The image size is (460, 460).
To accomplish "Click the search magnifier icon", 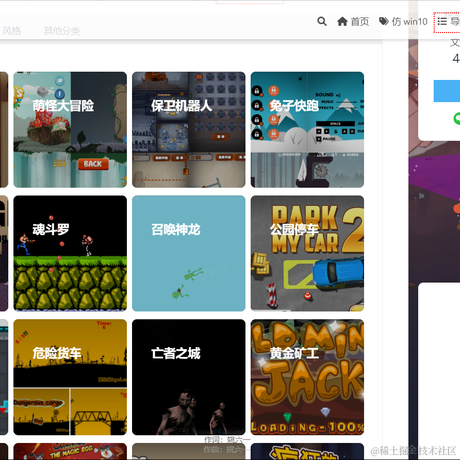I will coord(322,22).
